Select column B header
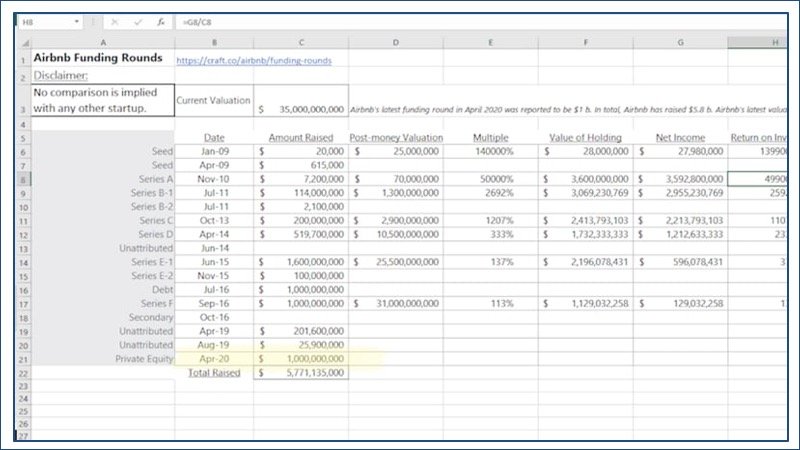 tap(214, 43)
